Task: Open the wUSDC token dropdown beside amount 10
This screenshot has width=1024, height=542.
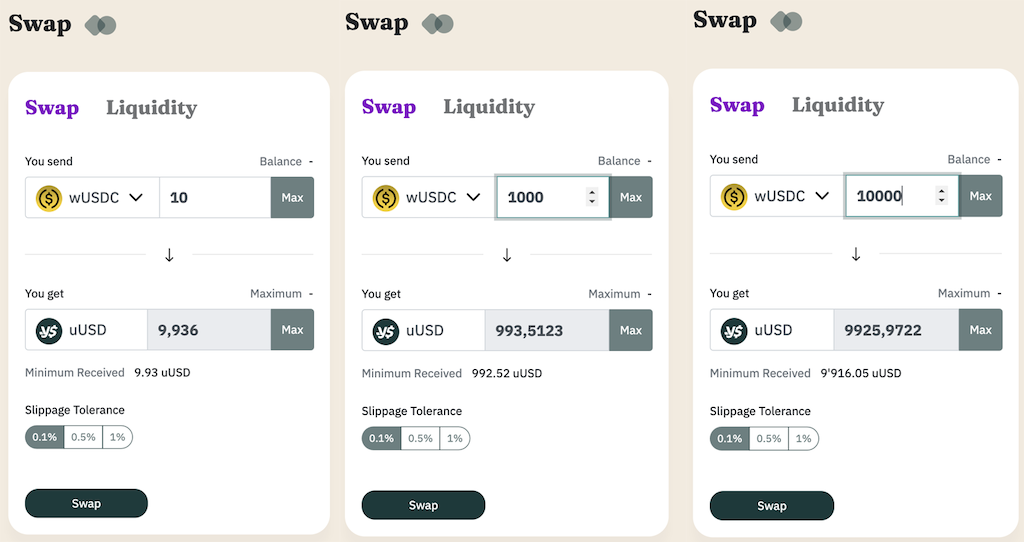Action: [136, 198]
